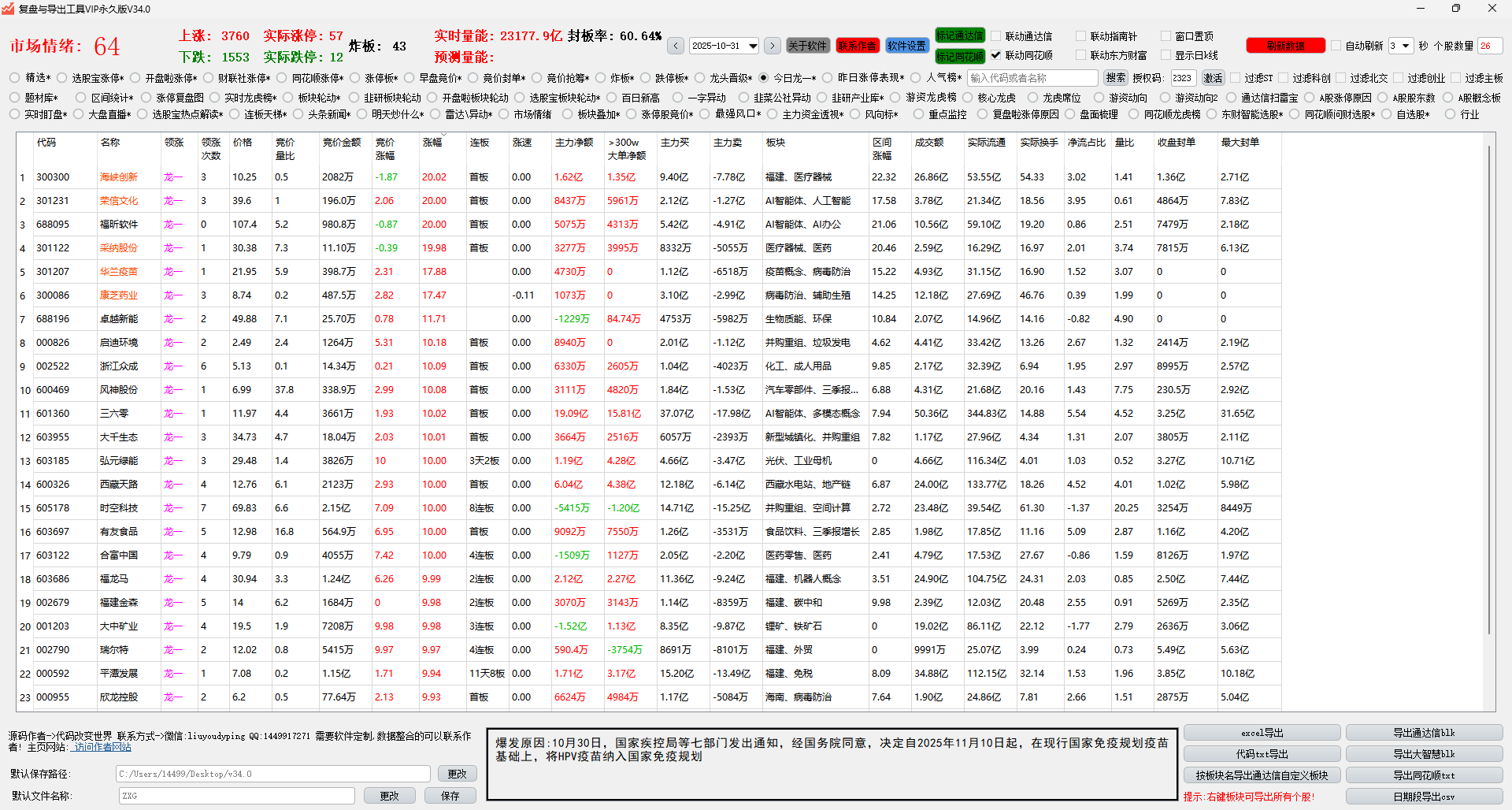Viewport: 1512px width, 810px height.
Task: Click the 个股数量 input field
Action: [x=1490, y=46]
